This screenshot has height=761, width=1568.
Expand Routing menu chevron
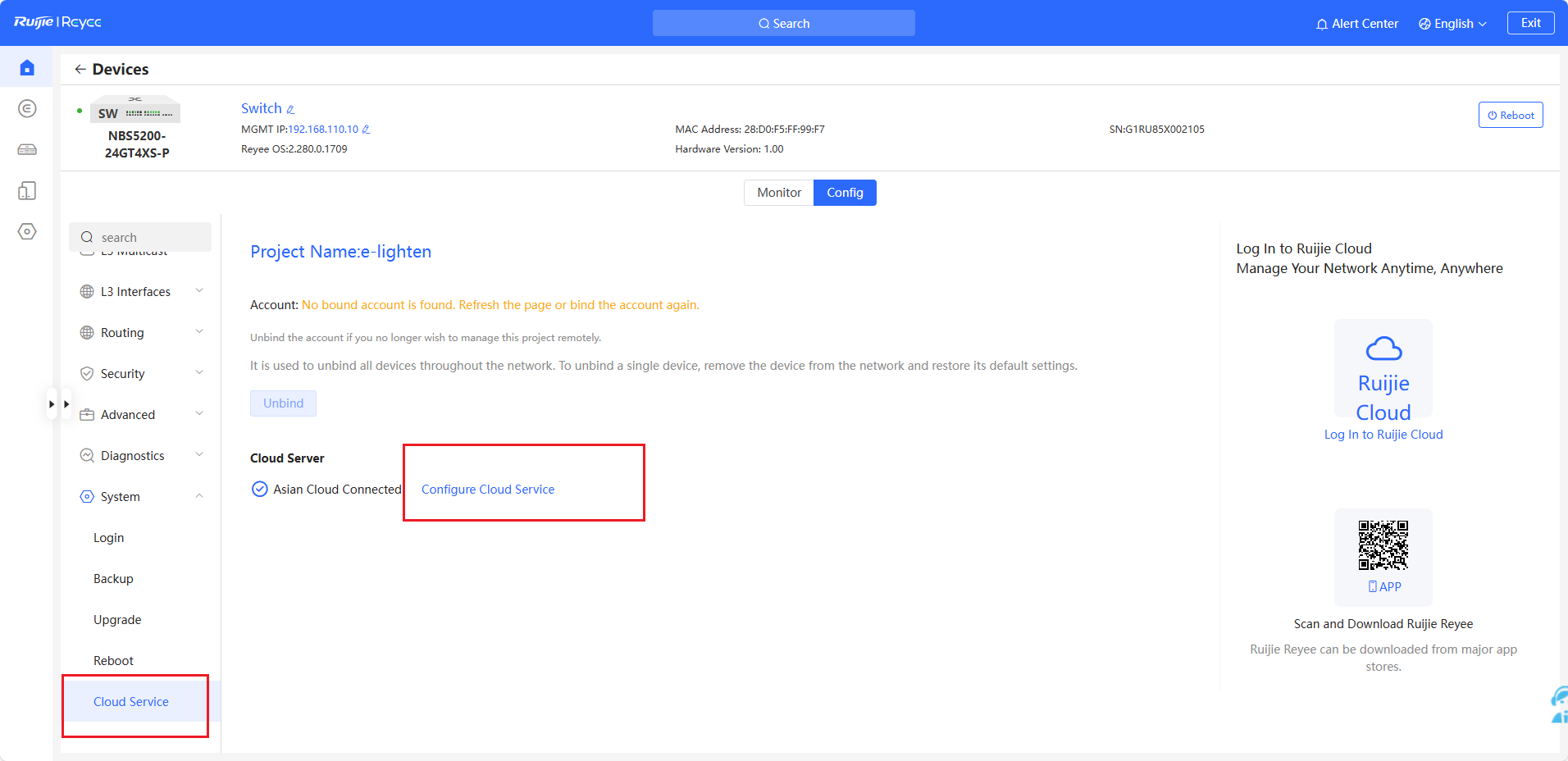coord(199,332)
